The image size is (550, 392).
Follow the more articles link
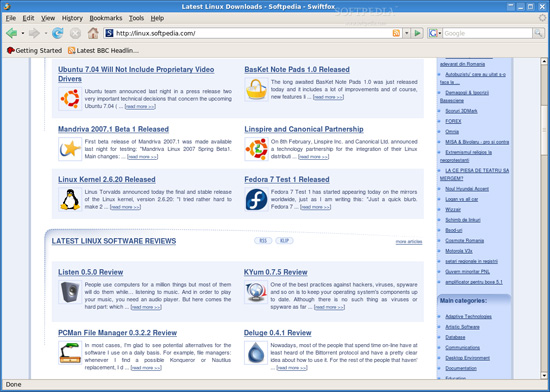(409, 242)
